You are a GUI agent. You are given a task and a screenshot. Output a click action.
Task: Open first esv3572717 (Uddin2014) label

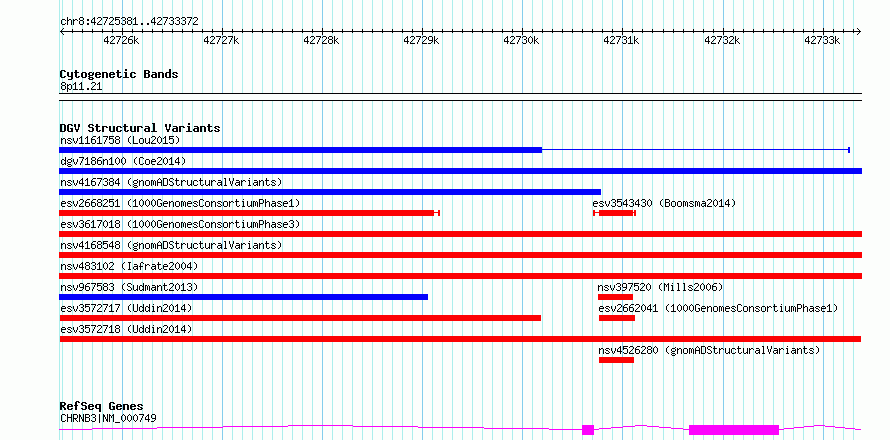click(x=126, y=308)
